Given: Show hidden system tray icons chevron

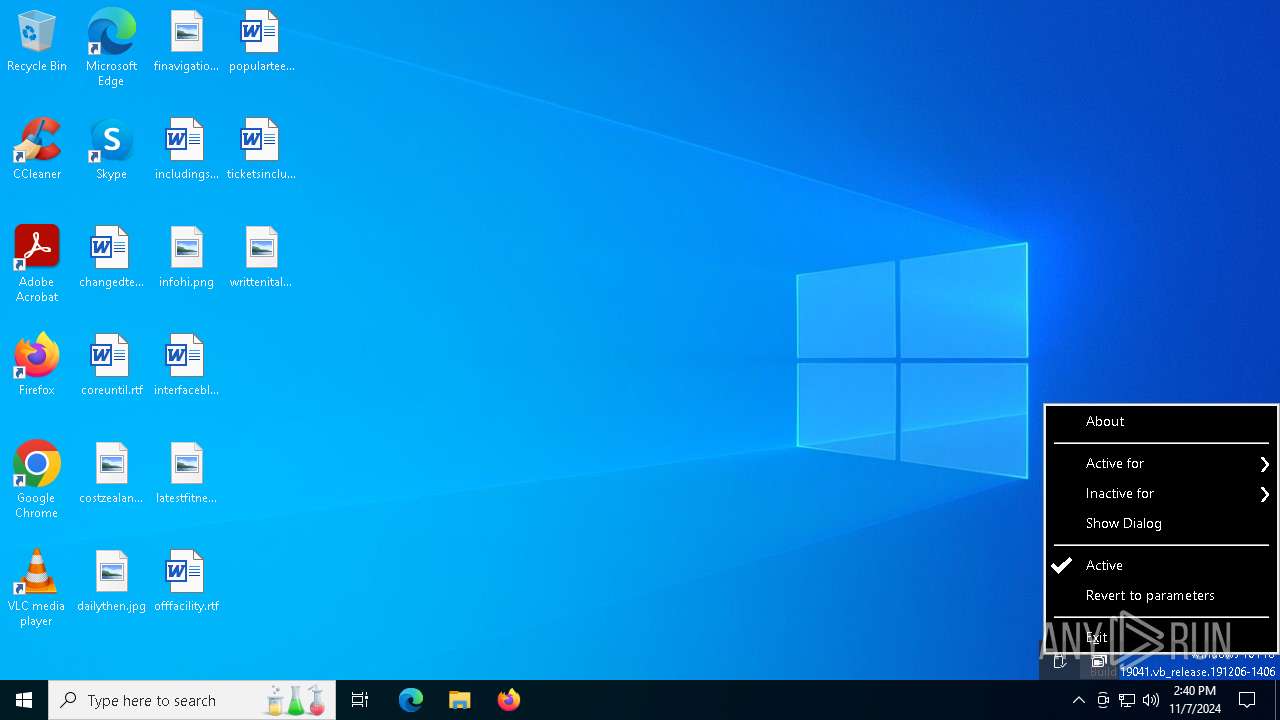Looking at the screenshot, I should (1078, 700).
